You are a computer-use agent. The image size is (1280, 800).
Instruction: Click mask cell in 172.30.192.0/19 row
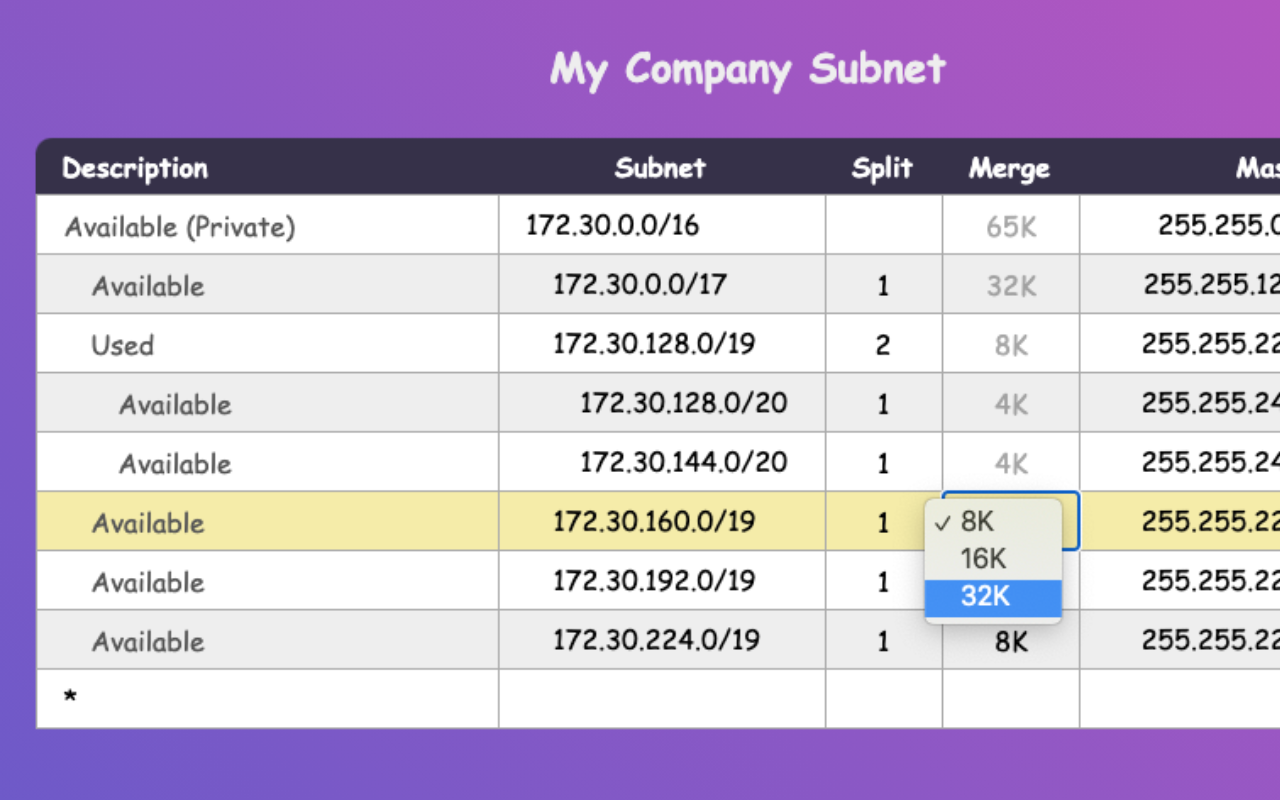coord(1180,581)
